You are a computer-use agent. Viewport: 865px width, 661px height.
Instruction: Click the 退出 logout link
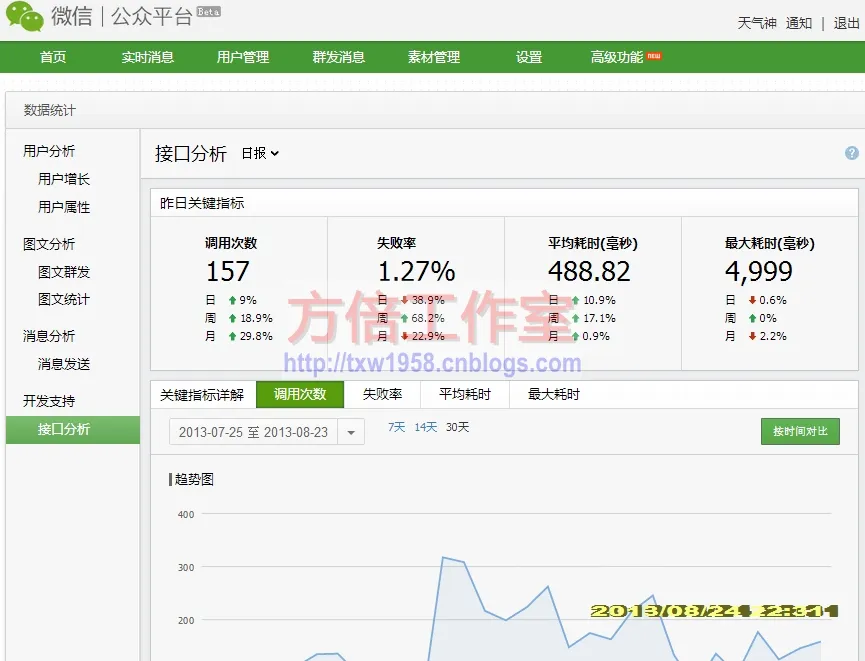(846, 23)
